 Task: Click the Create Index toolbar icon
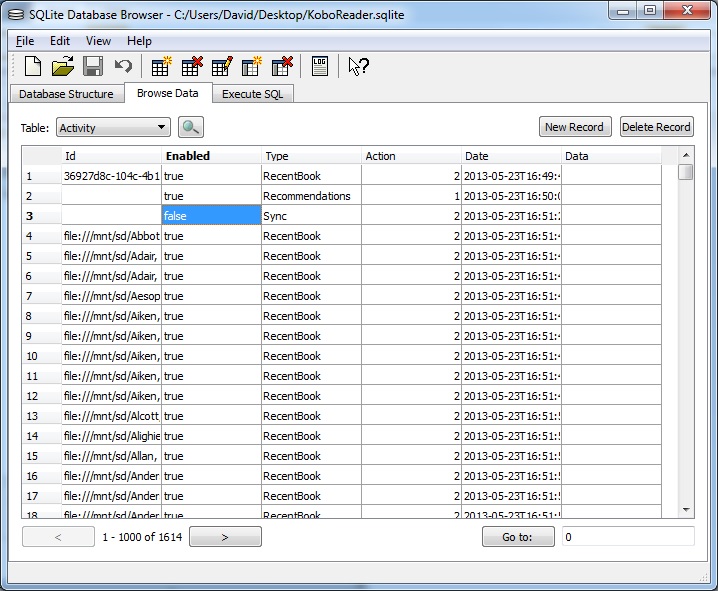click(x=252, y=66)
